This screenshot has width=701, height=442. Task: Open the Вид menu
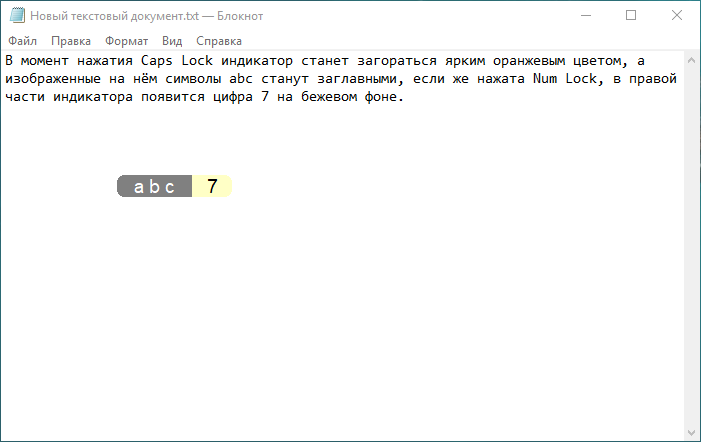point(172,41)
